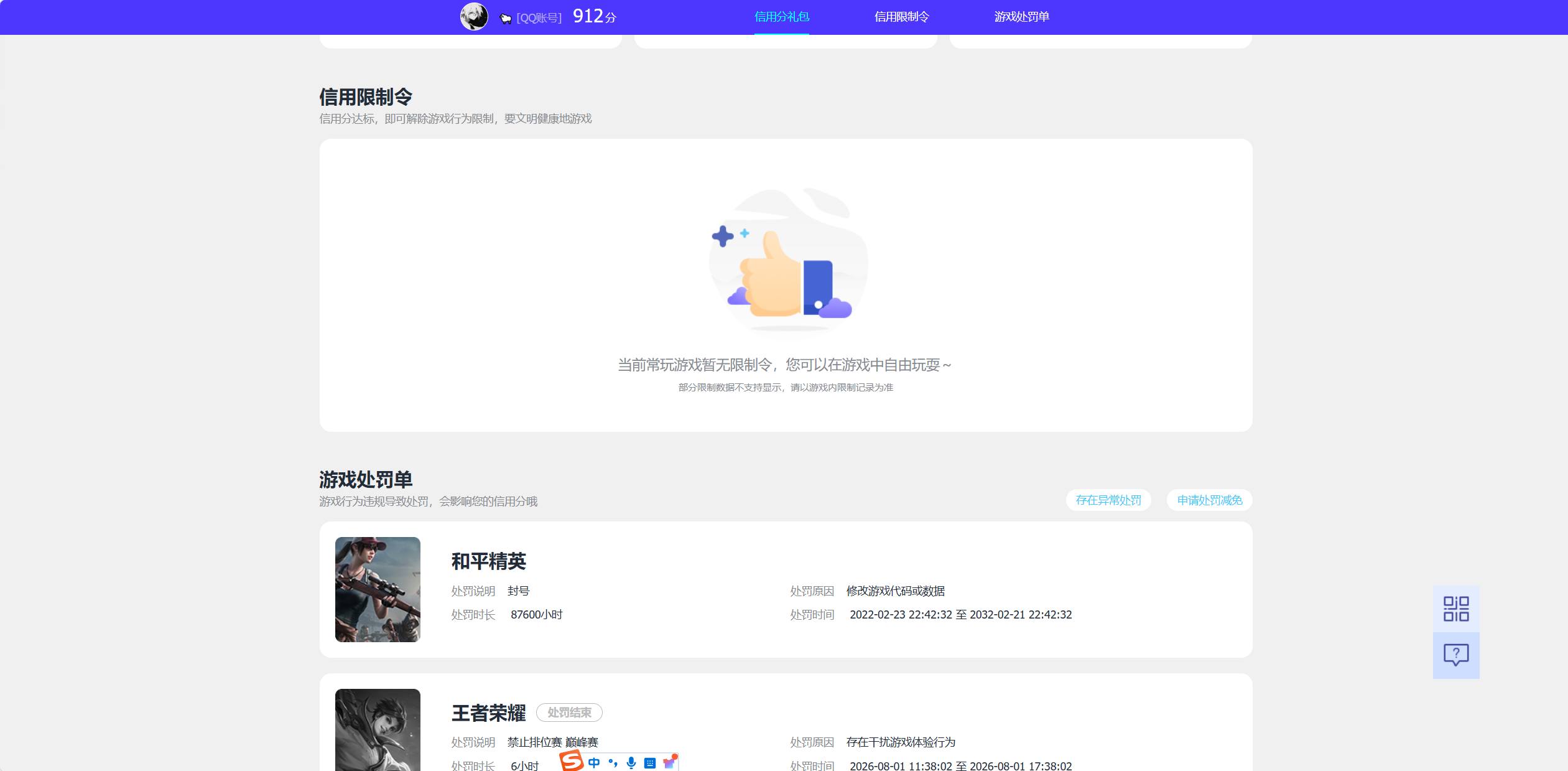Click 修改游戏代码或数据 penalty reason
Viewport: 1568px width, 771px height.
pos(896,591)
